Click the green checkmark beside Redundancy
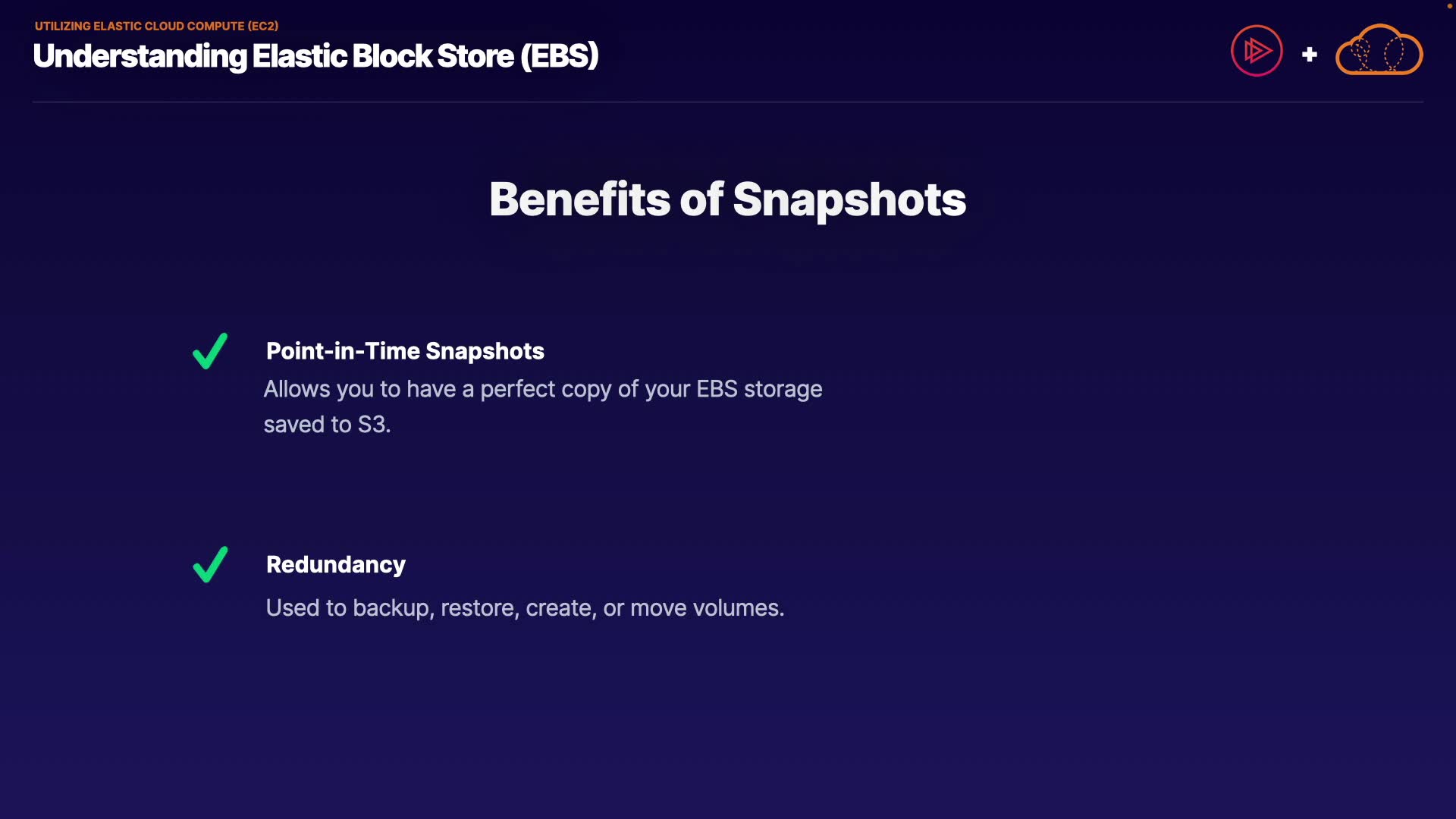The width and height of the screenshot is (1456, 819). point(210,564)
